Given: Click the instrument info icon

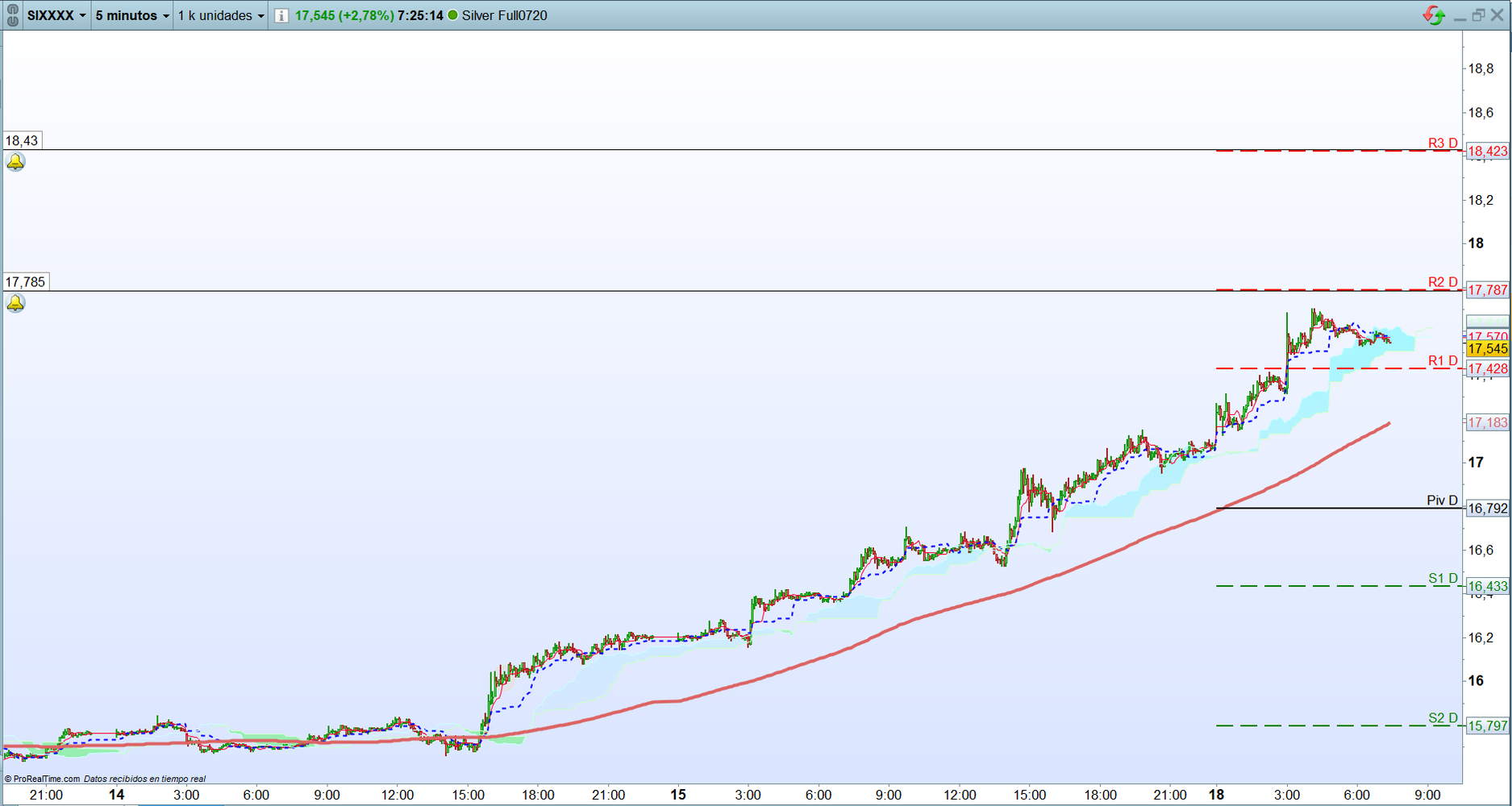Looking at the screenshot, I should pos(281,15).
